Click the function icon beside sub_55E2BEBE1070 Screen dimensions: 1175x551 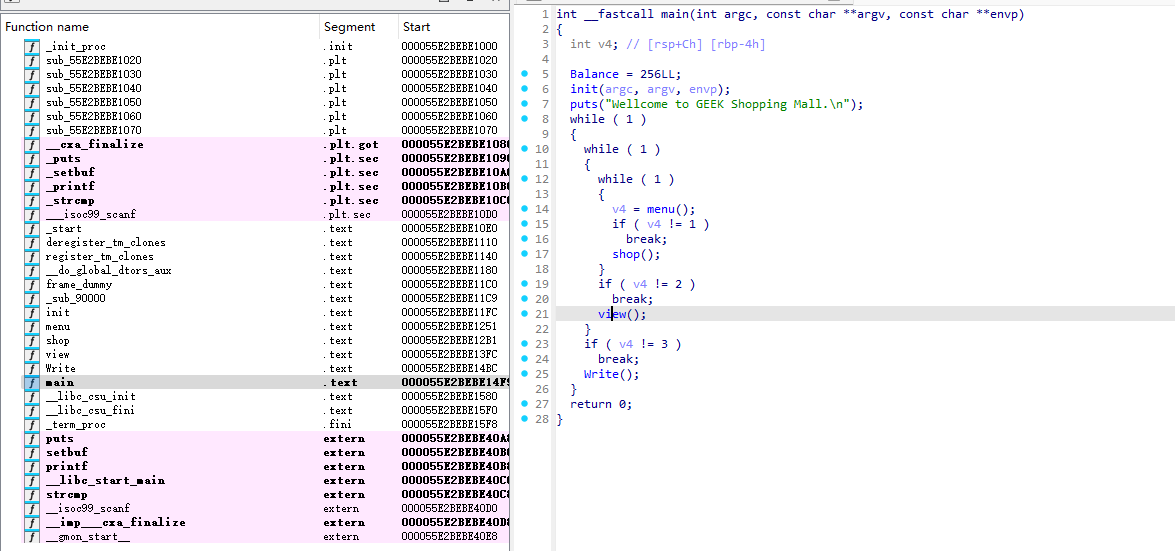click(x=32, y=130)
